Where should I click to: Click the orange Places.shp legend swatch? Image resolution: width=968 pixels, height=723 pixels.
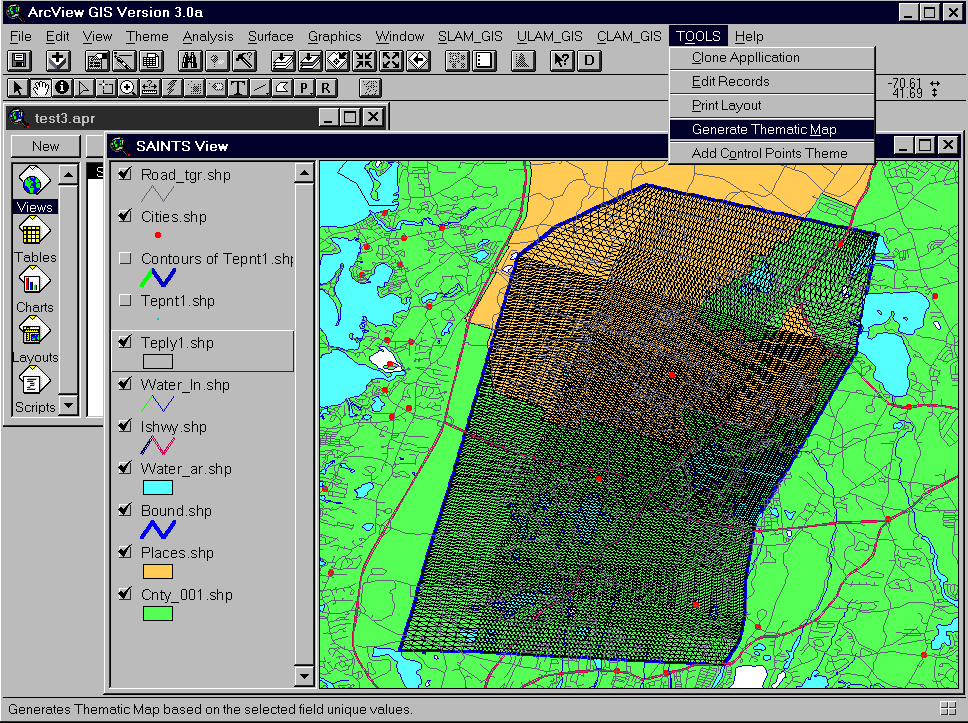click(x=157, y=571)
